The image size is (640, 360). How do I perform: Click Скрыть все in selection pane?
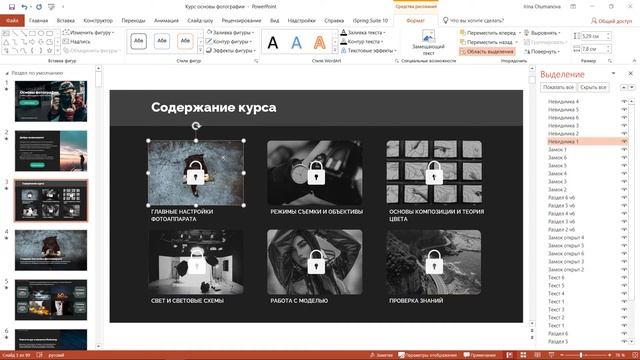coord(593,87)
